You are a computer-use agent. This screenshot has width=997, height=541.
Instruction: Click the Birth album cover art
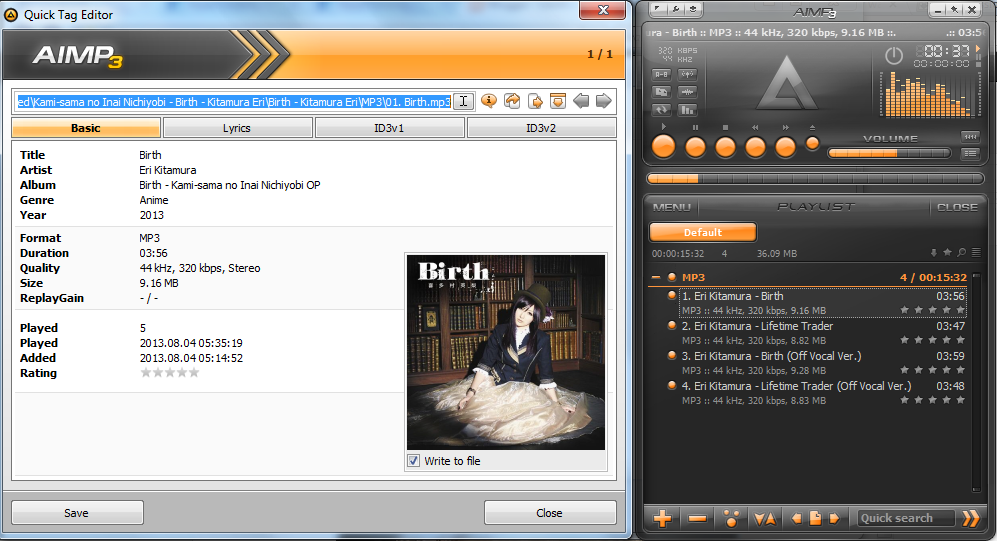(x=506, y=352)
